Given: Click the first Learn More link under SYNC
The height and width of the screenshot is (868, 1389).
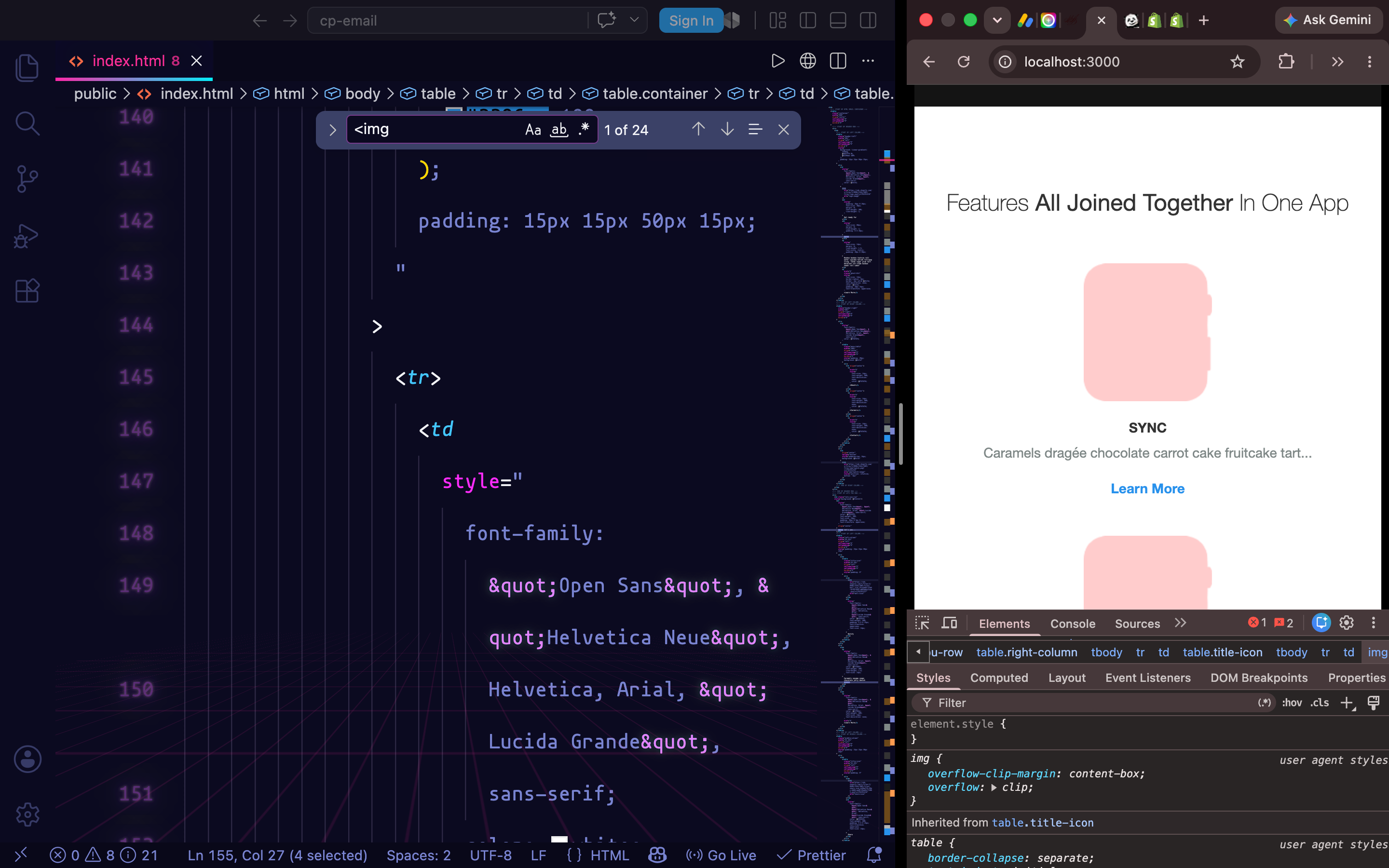Looking at the screenshot, I should tap(1147, 488).
